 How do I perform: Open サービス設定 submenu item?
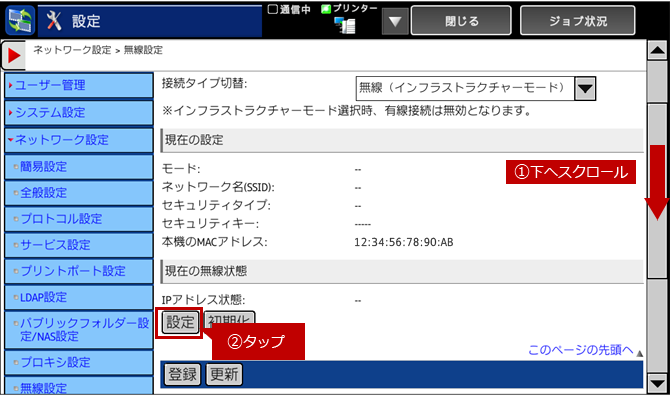[x=79, y=245]
